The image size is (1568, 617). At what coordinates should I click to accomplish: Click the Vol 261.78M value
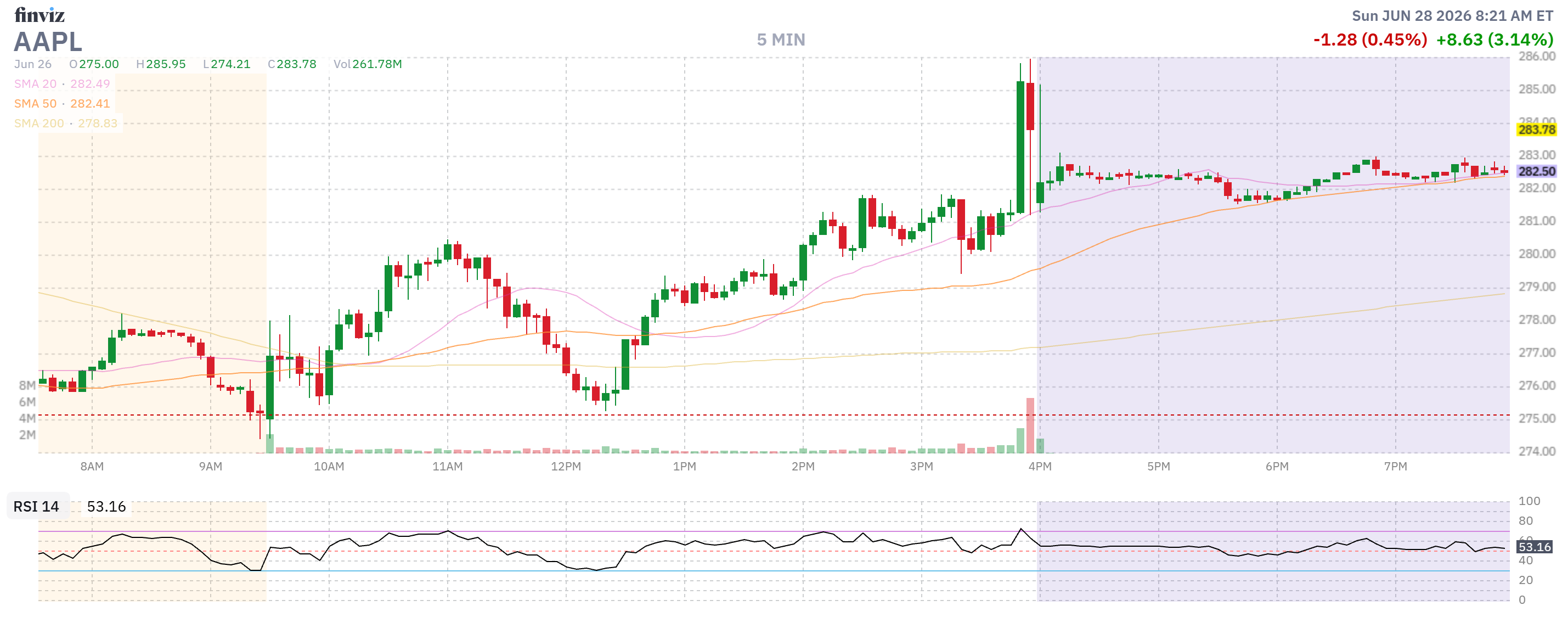(x=368, y=64)
